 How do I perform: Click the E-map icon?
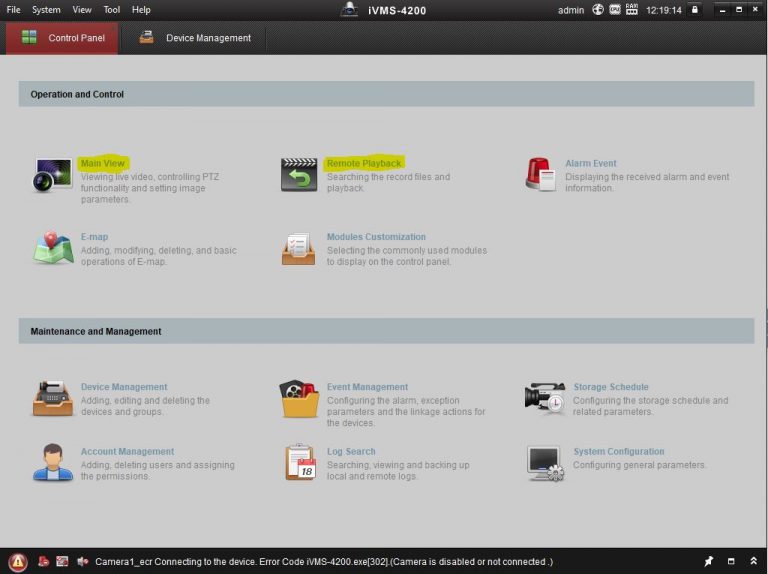click(53, 248)
